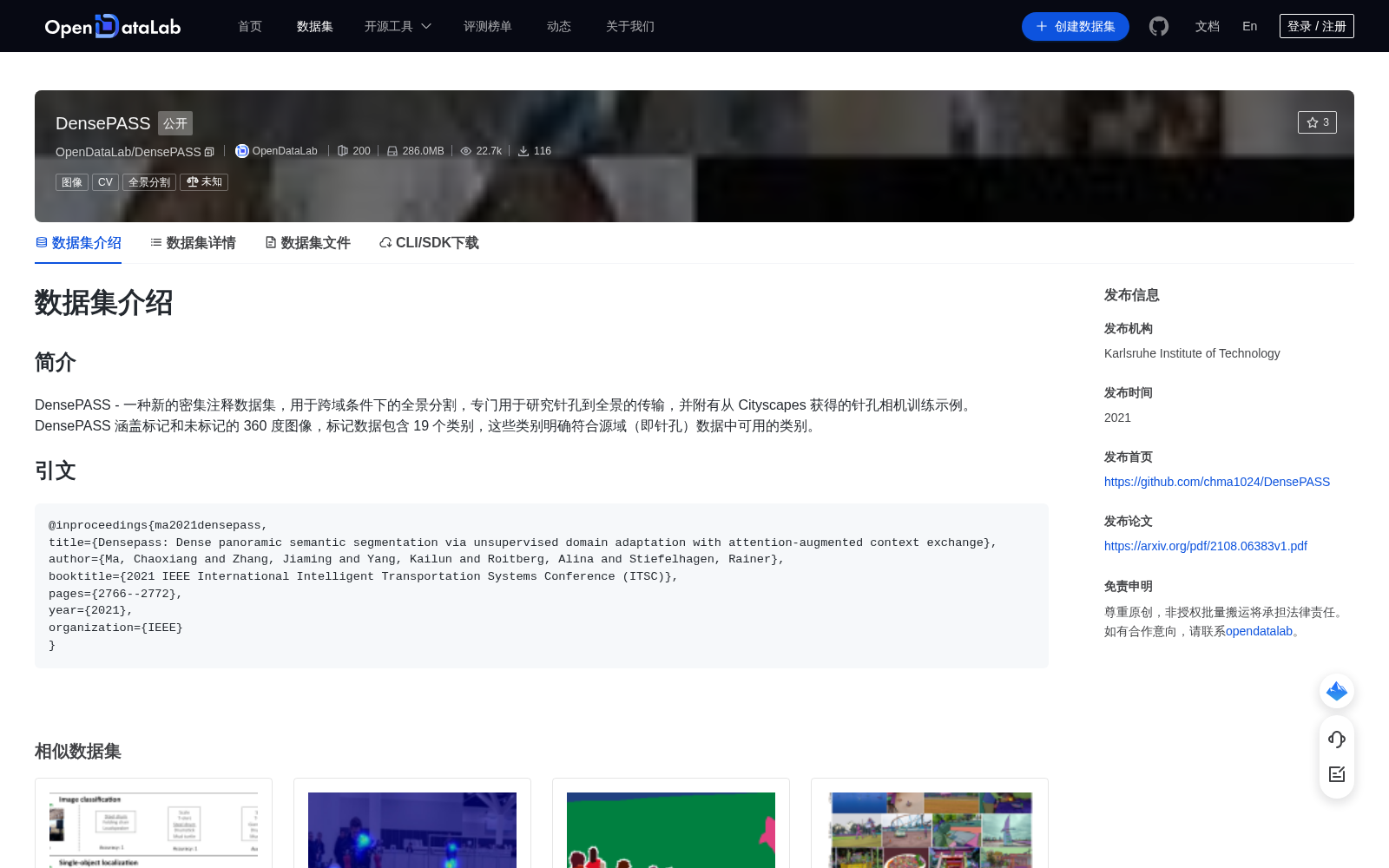This screenshot has height=868, width=1389.
Task: Click the citation code block
Action: point(542,586)
